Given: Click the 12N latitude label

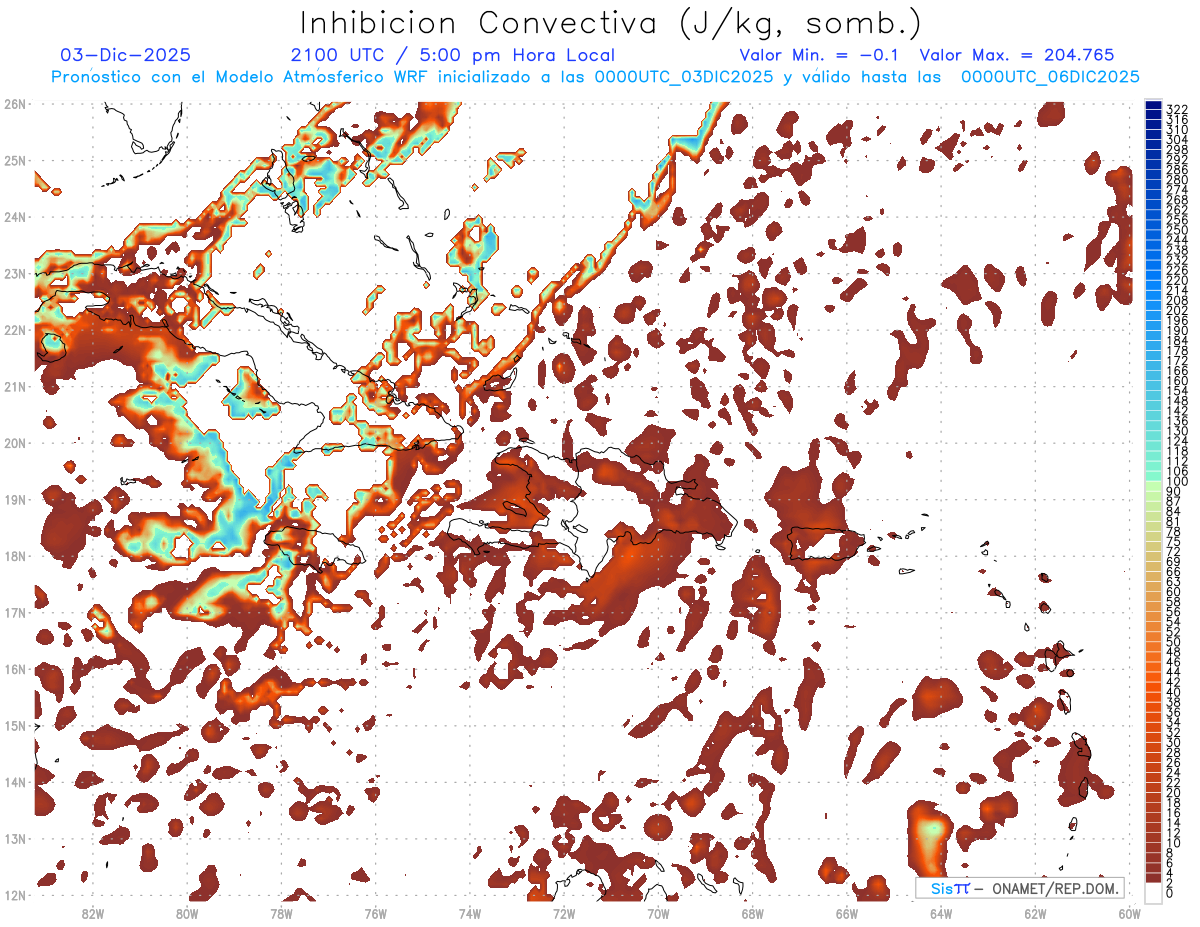Looking at the screenshot, I should [x=15, y=895].
